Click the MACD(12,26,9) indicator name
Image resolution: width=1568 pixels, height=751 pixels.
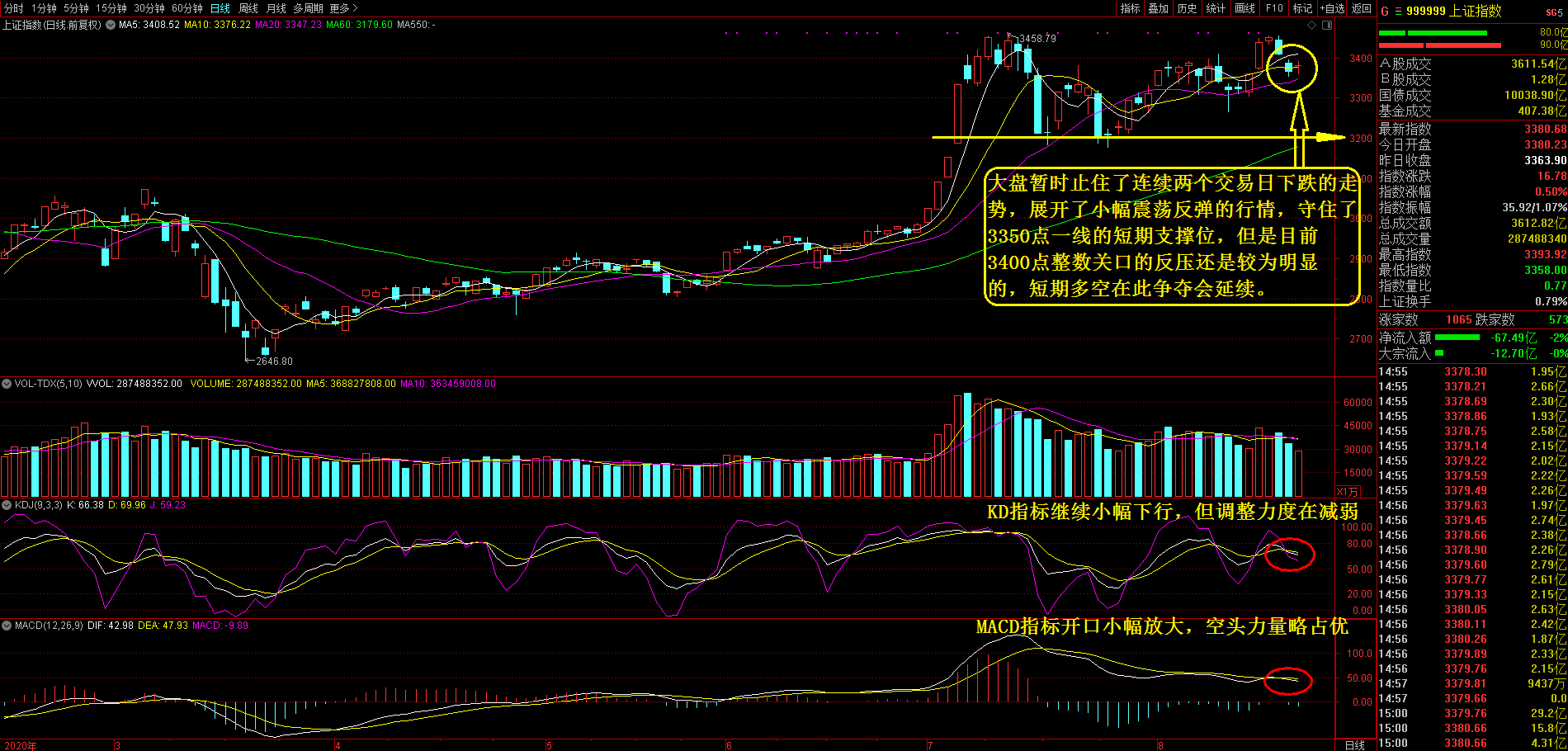click(49, 626)
